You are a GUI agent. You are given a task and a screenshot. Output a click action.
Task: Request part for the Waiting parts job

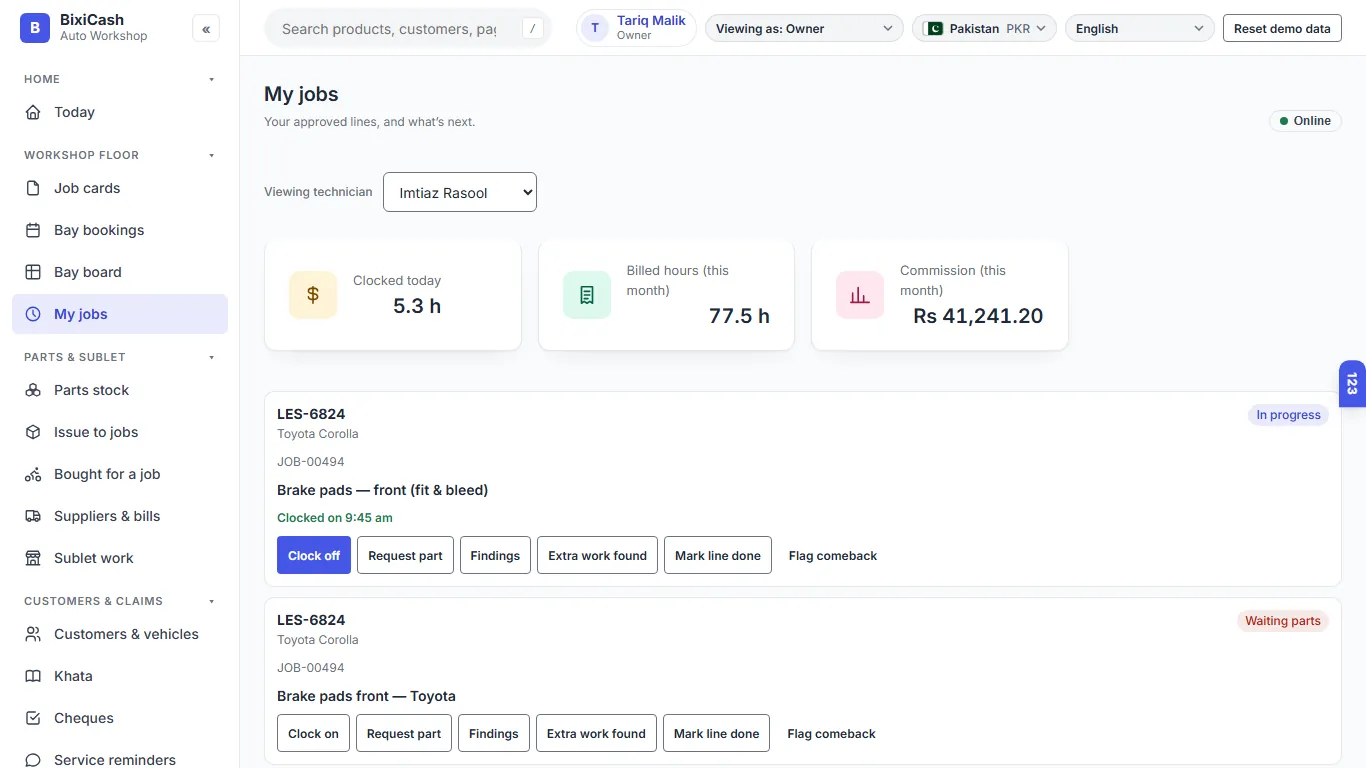coord(404,733)
